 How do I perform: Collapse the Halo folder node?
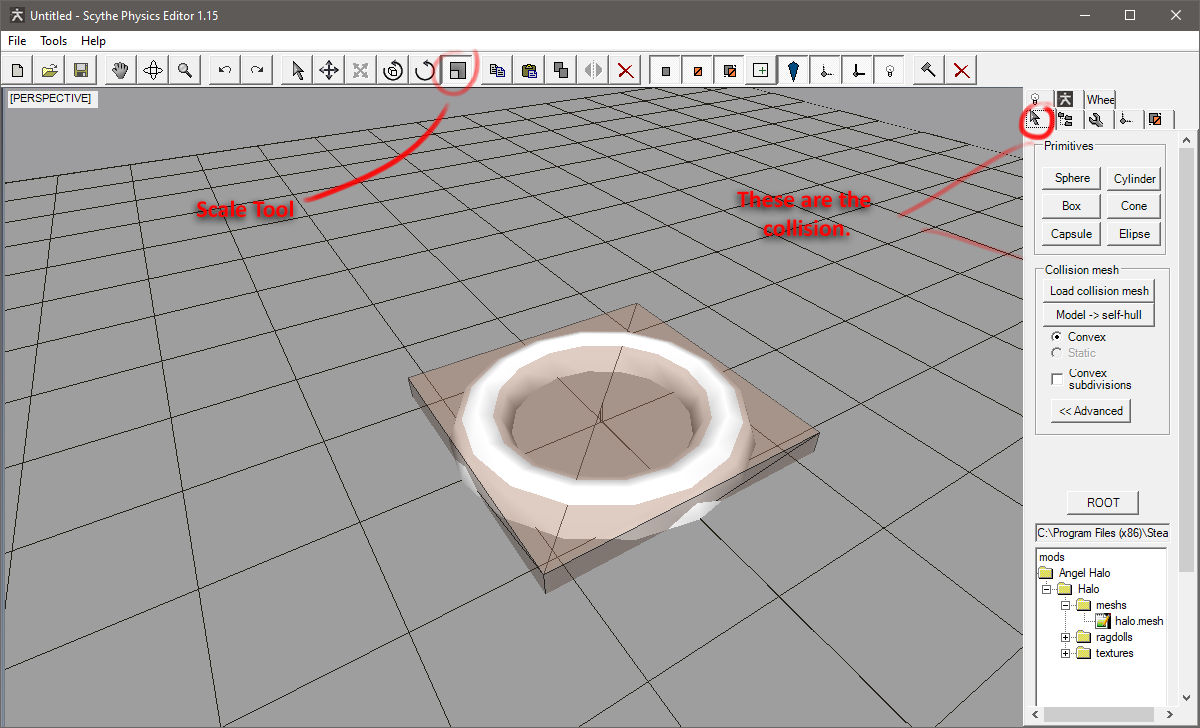(x=1047, y=589)
